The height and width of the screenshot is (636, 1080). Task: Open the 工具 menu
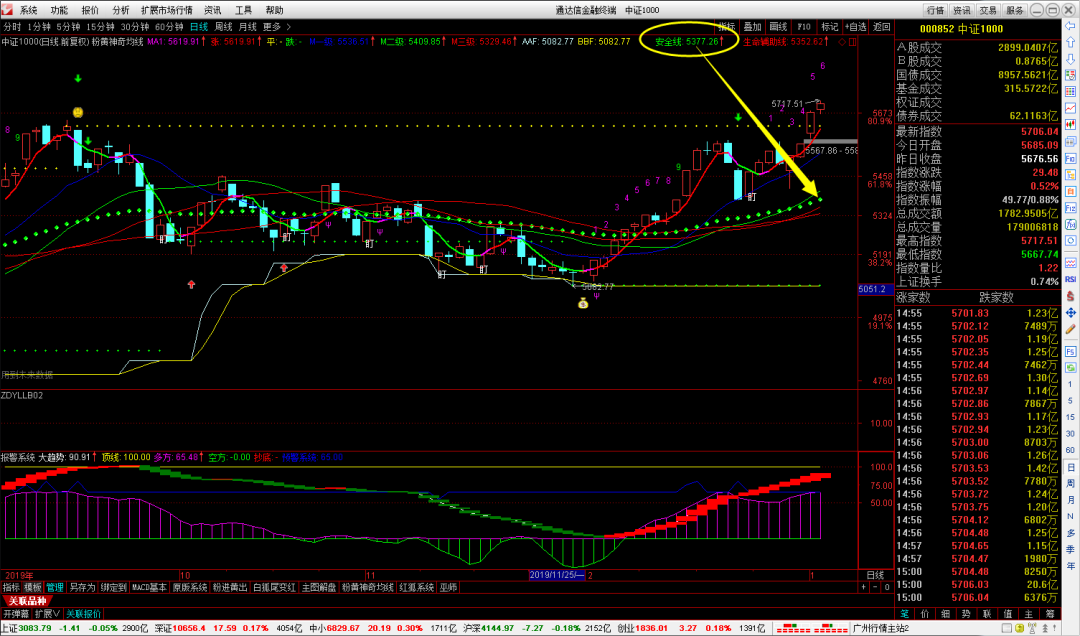pos(243,10)
